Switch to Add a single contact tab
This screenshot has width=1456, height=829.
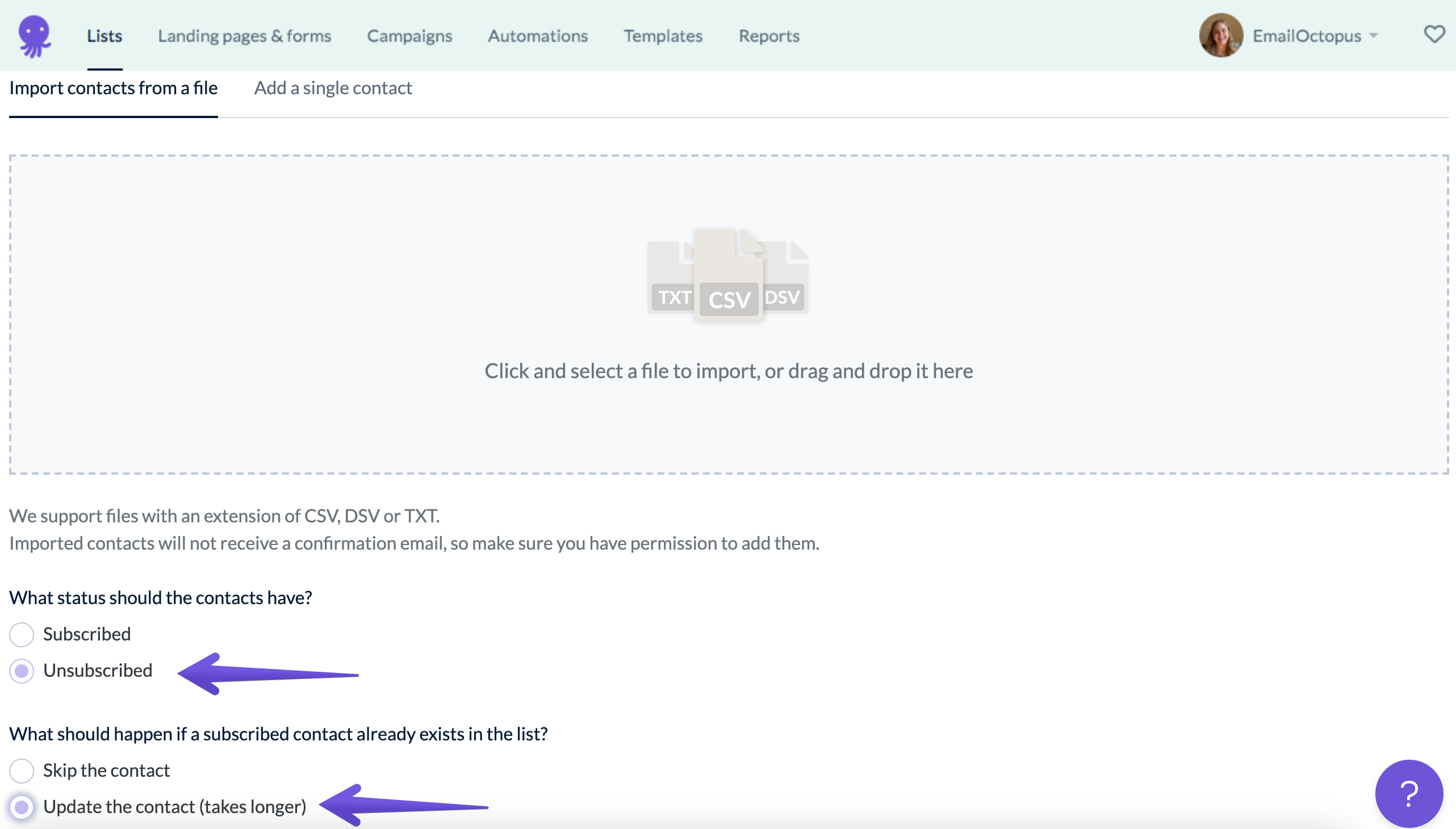click(333, 88)
